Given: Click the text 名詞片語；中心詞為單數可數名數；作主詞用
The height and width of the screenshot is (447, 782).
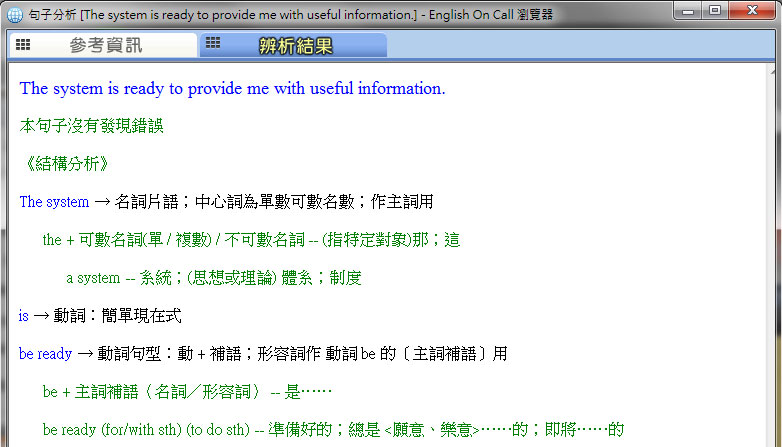Looking at the screenshot, I should pyautogui.click(x=274, y=202).
